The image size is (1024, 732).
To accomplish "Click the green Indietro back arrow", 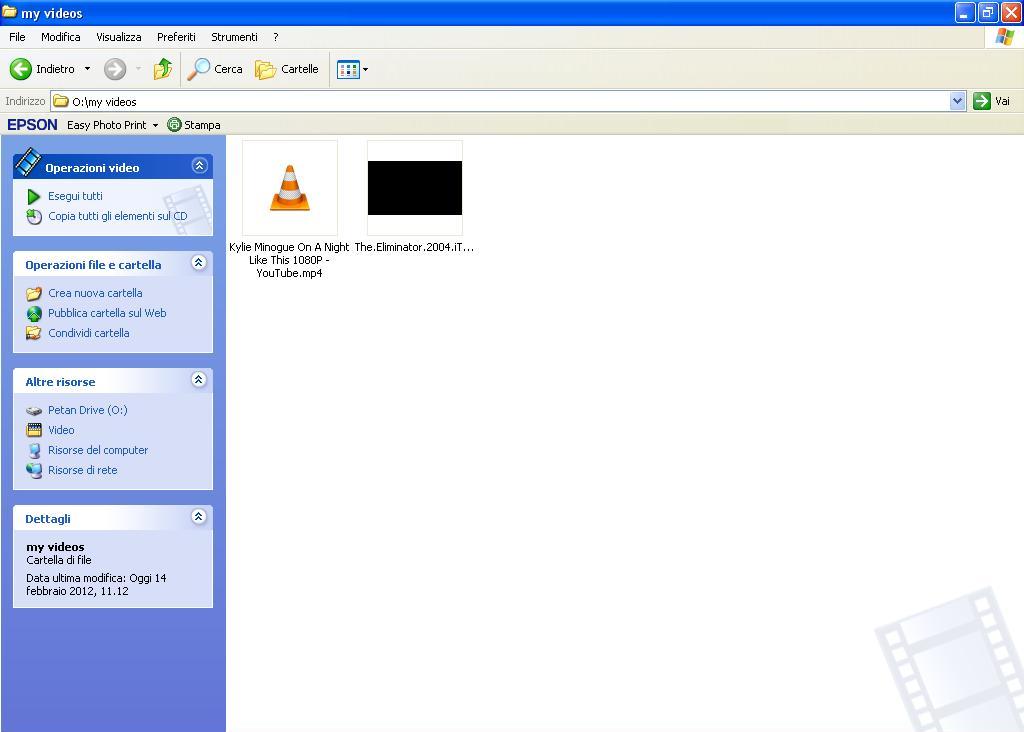I will pos(20,69).
